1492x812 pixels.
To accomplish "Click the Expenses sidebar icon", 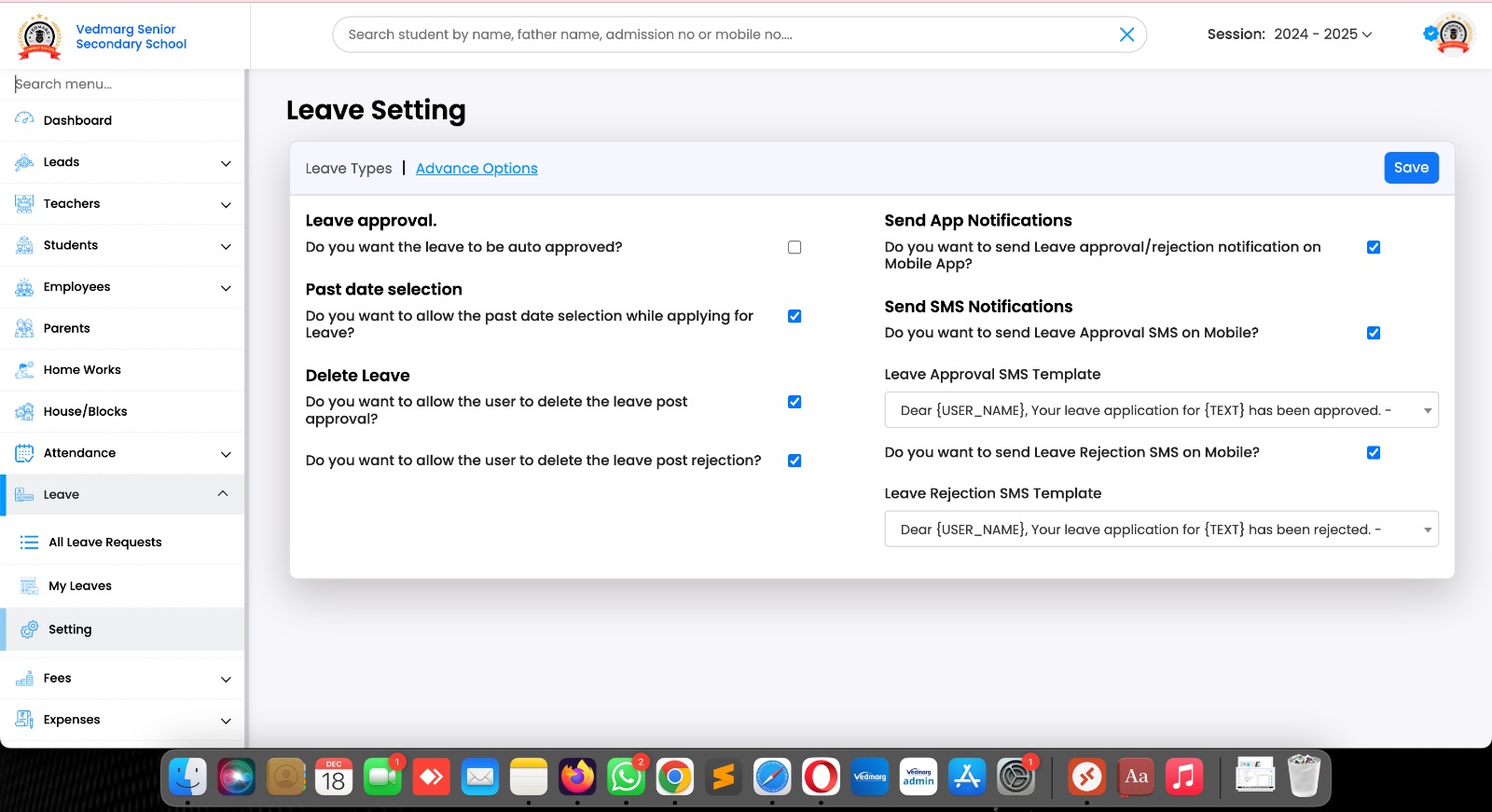I will click(24, 720).
